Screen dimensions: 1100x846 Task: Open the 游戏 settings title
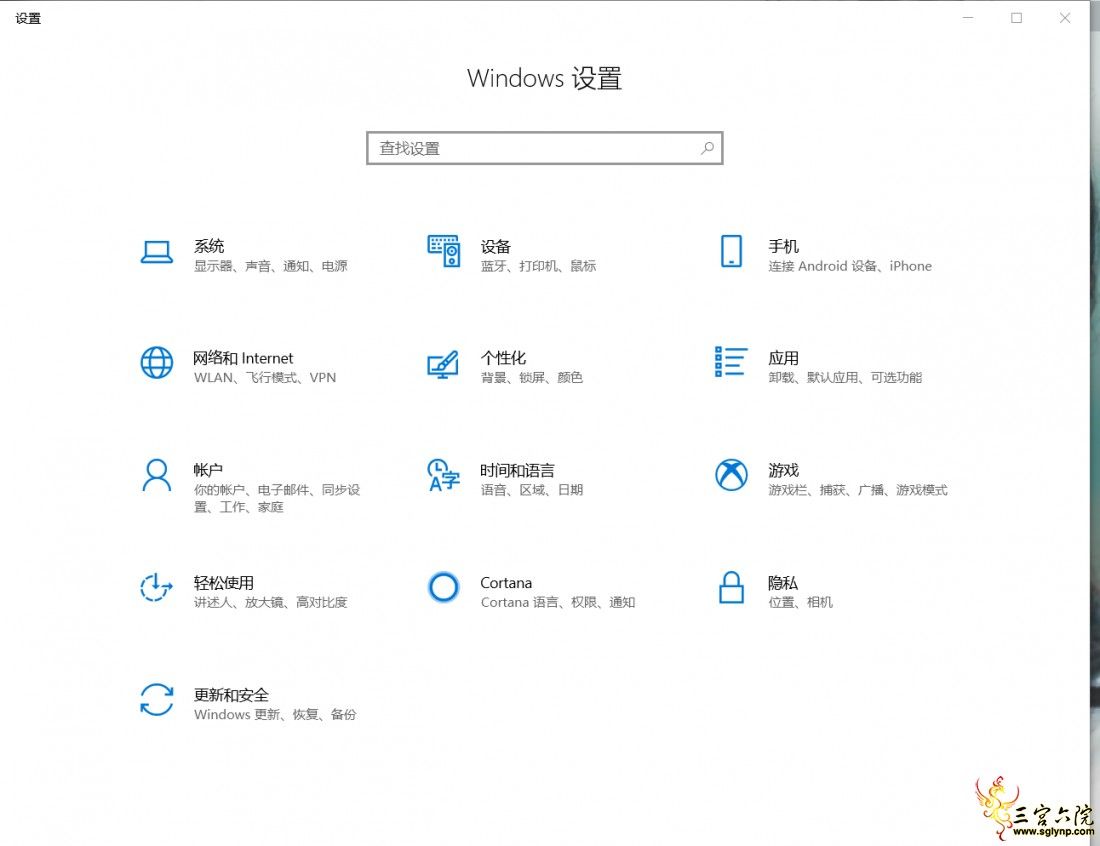(x=783, y=469)
